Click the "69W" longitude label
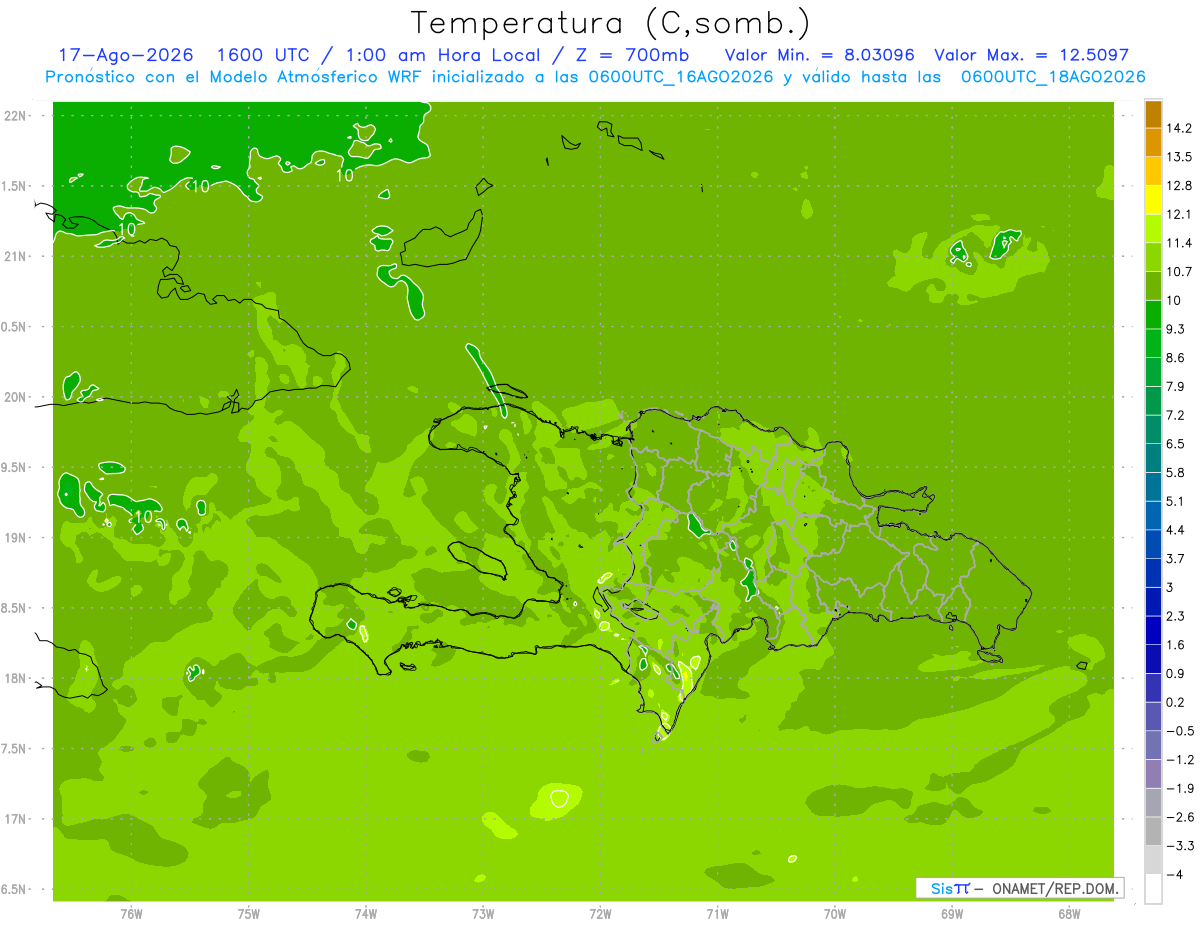Screen dimensions: 1200x927 click(952, 913)
